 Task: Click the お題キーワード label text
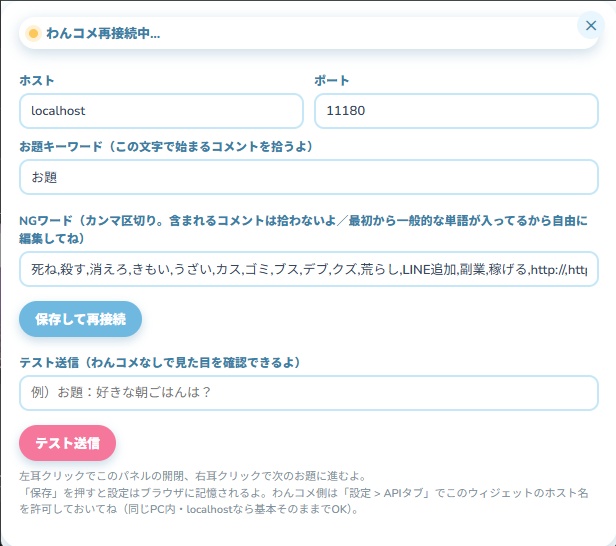click(166, 147)
